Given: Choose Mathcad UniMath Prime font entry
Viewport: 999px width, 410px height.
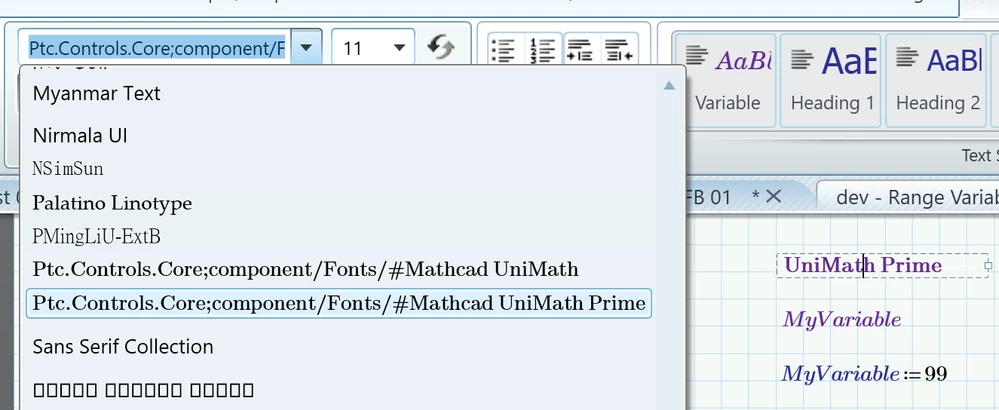Looking at the screenshot, I should (339, 303).
